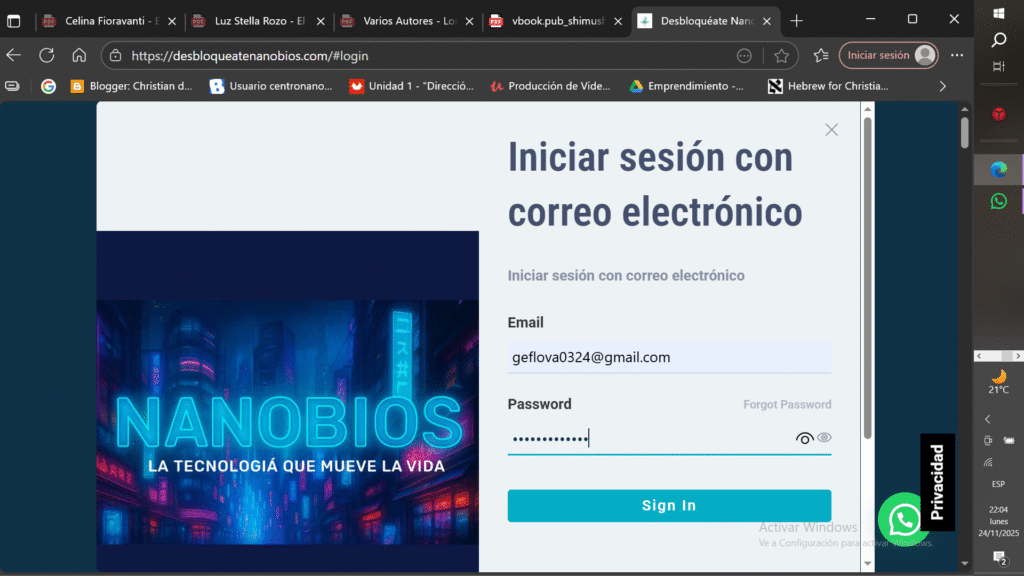Open the floating WhatsApp chat icon
Viewport: 1024px width, 576px height.
click(x=903, y=519)
